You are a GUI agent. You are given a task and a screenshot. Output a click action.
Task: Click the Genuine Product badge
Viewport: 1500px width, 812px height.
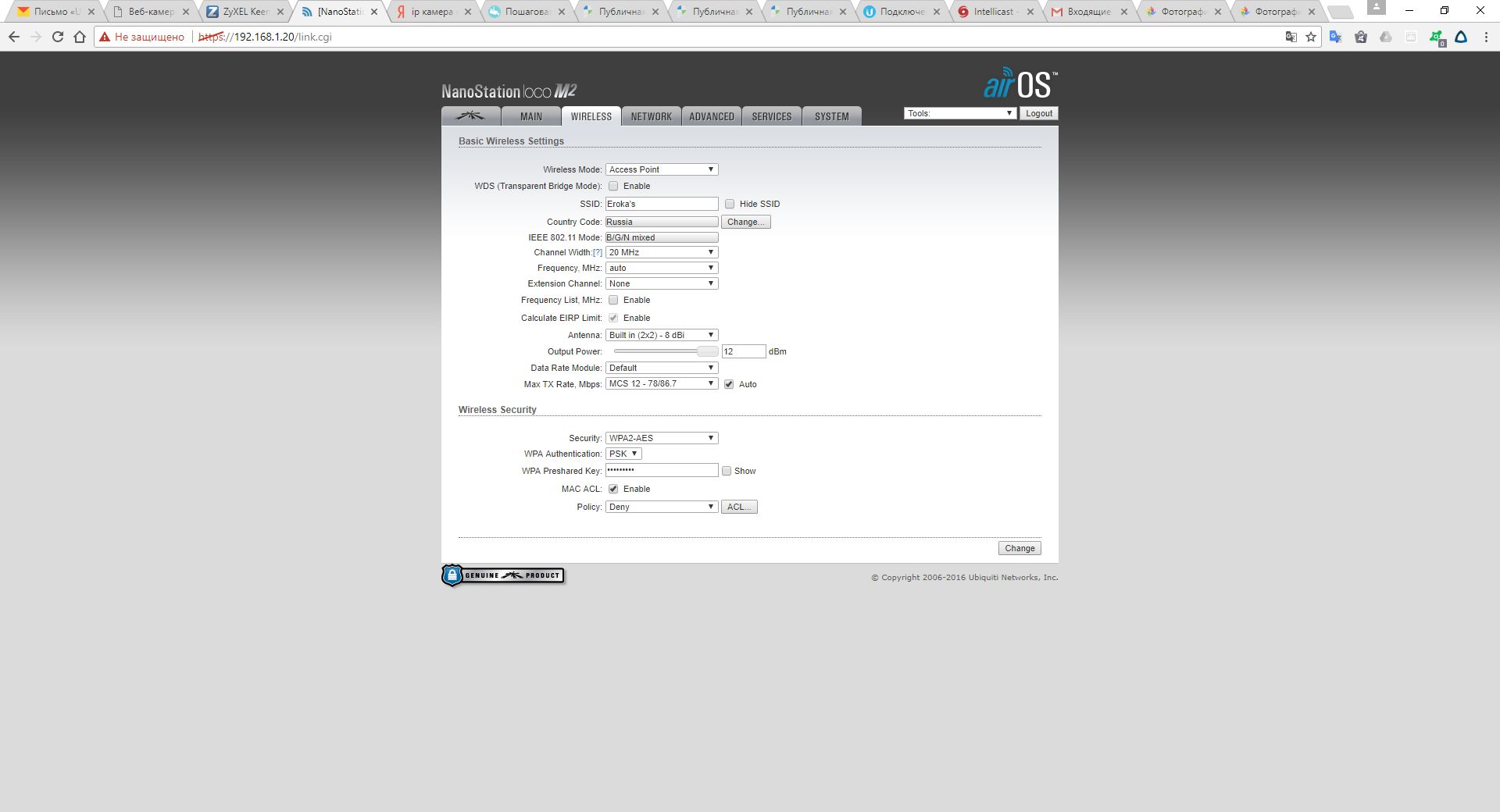[x=502, y=575]
